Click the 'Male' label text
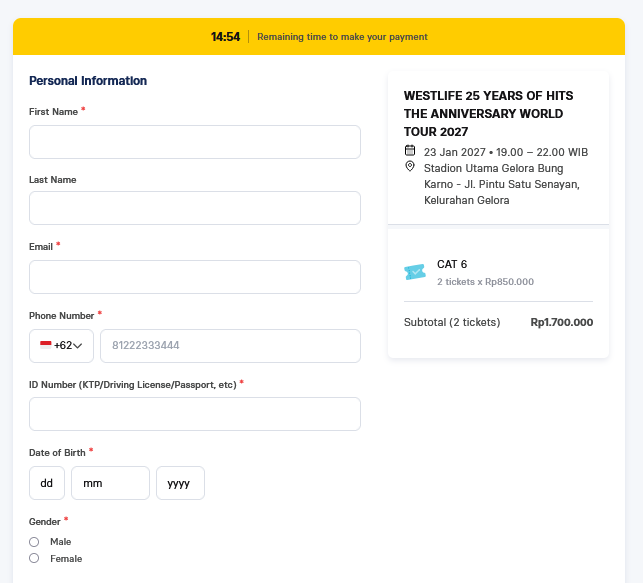Viewport: 643px width, 583px height. (61, 542)
